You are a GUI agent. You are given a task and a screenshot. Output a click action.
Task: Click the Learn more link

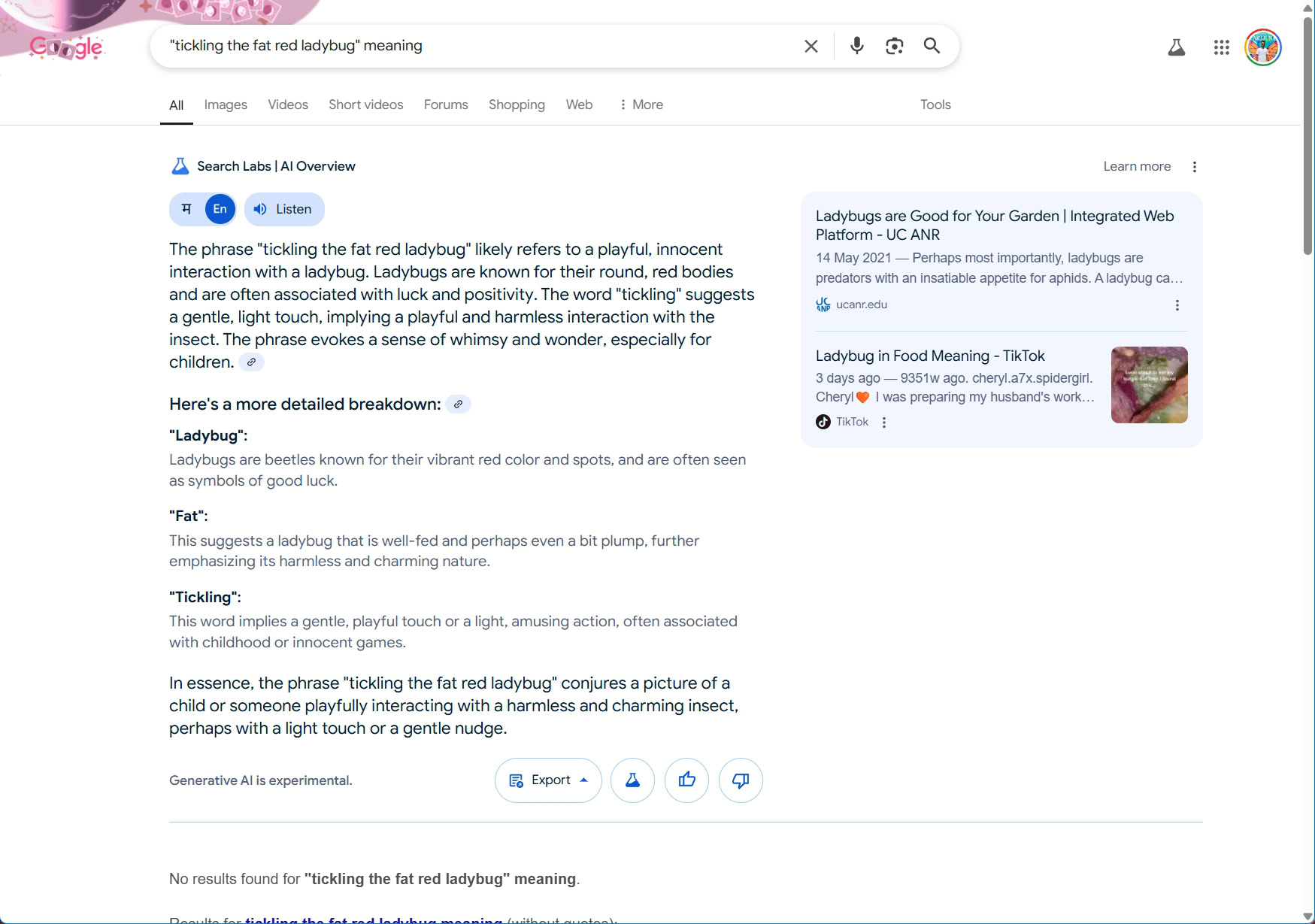(1137, 166)
